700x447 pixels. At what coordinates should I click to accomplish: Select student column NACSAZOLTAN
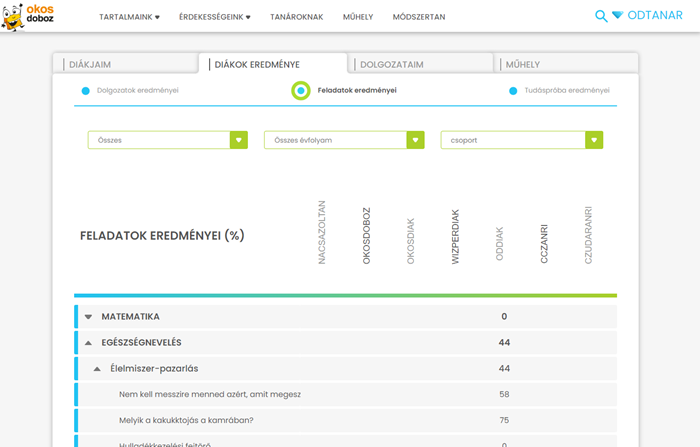(x=322, y=232)
